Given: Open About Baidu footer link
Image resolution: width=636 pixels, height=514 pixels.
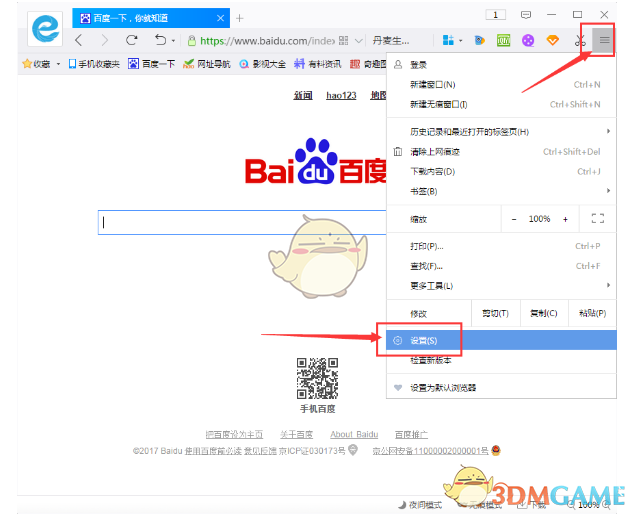Looking at the screenshot, I should click(x=354, y=434).
